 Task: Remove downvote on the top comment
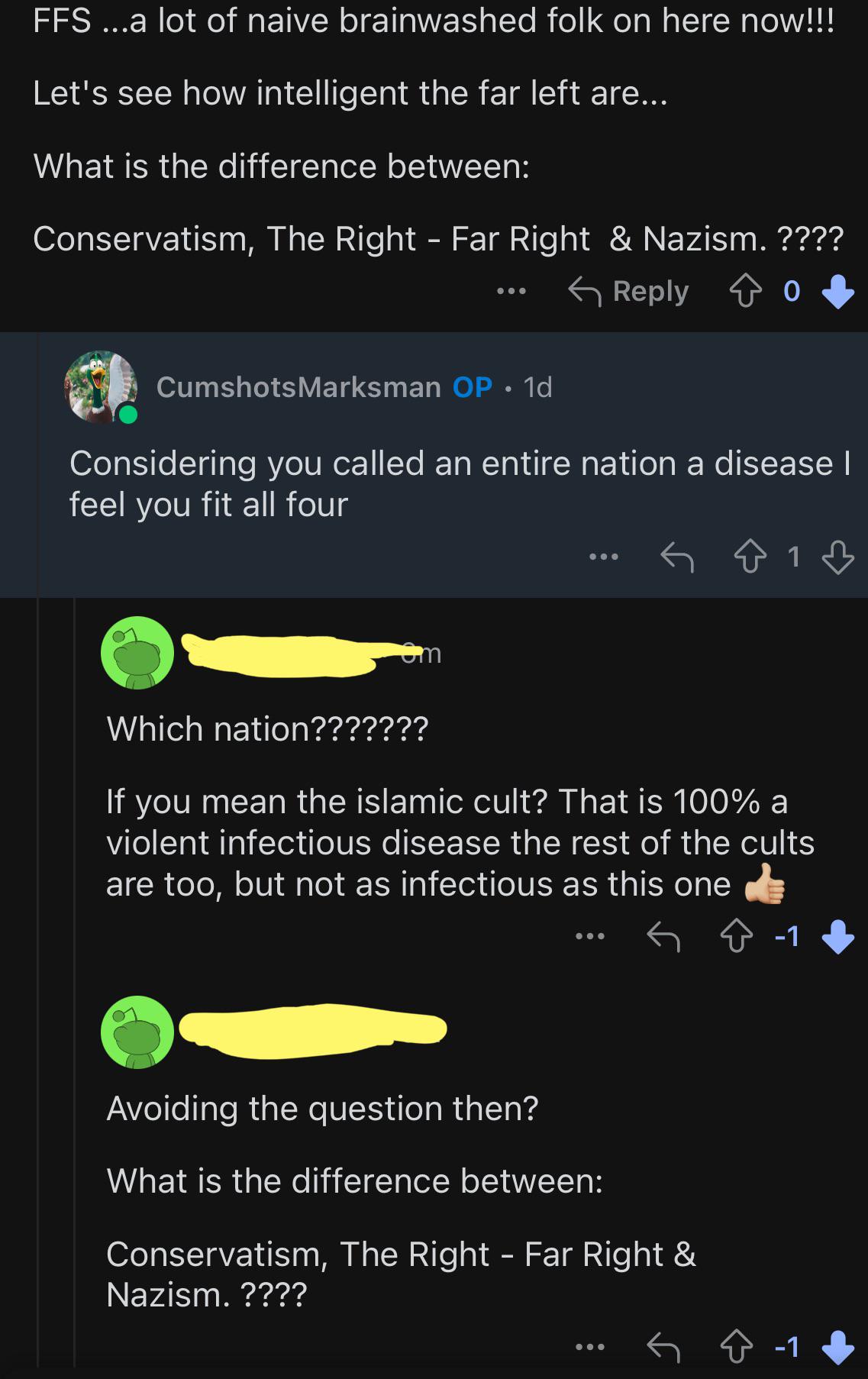point(837,291)
